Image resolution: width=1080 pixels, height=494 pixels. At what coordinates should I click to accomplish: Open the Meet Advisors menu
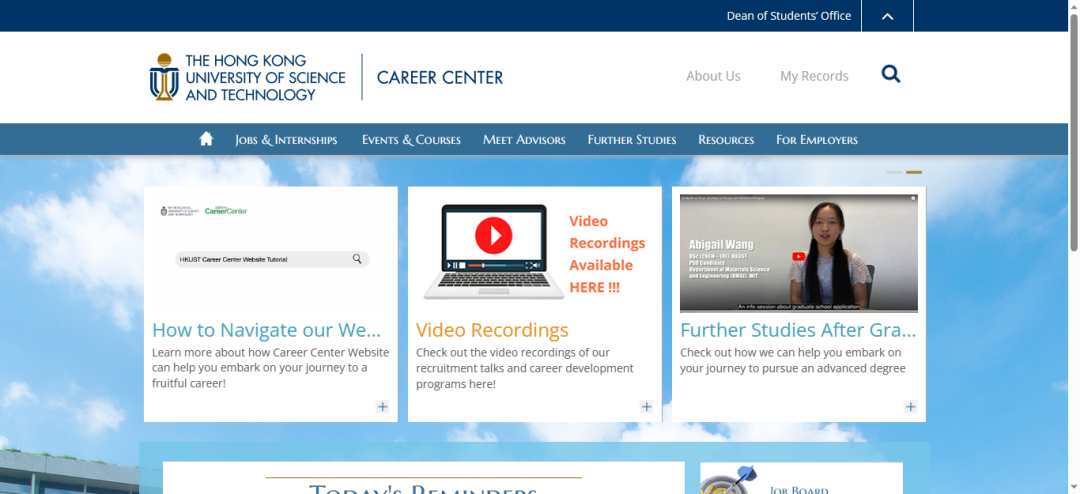(x=524, y=140)
